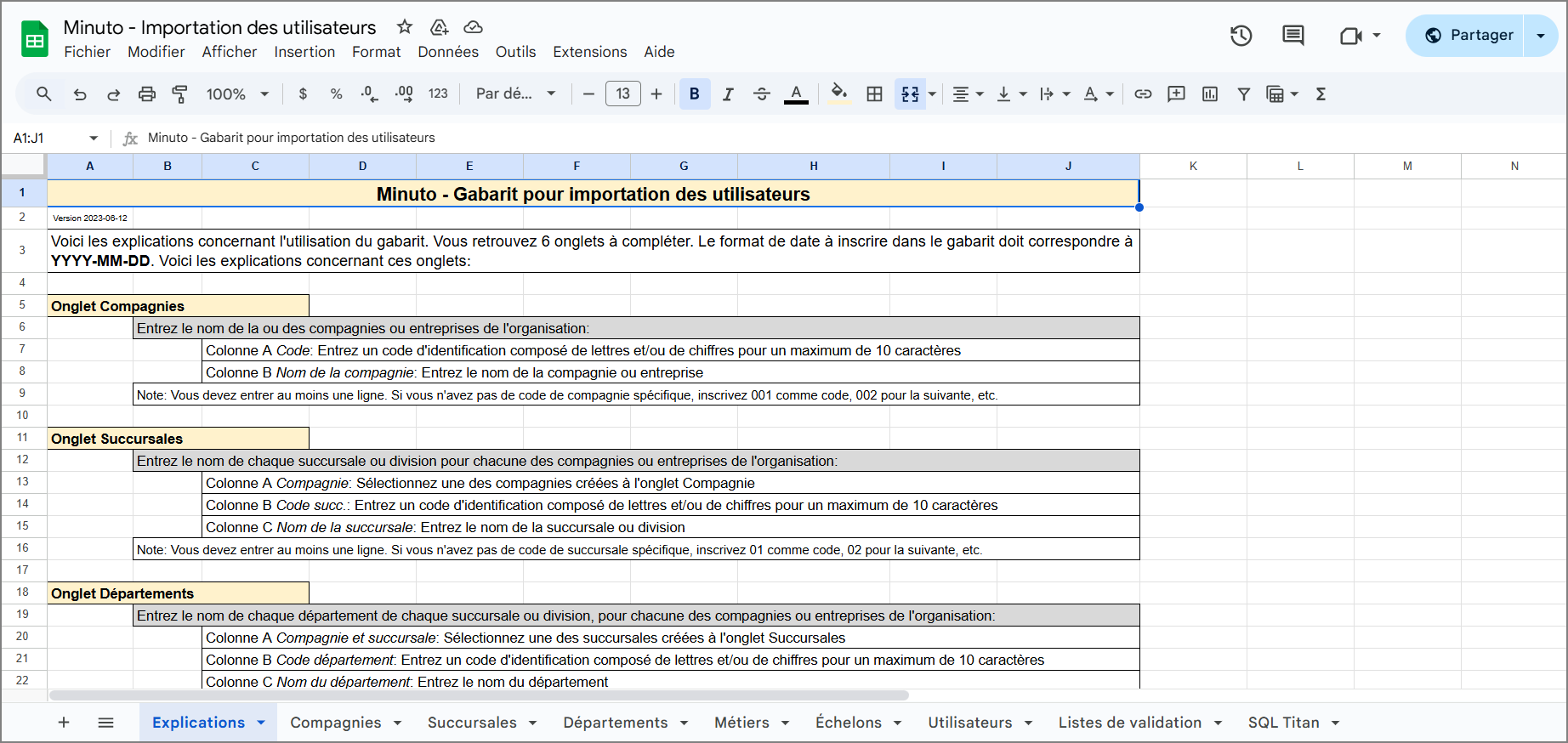Click the Insert chart icon
This screenshot has width=1568, height=743.
point(1210,94)
